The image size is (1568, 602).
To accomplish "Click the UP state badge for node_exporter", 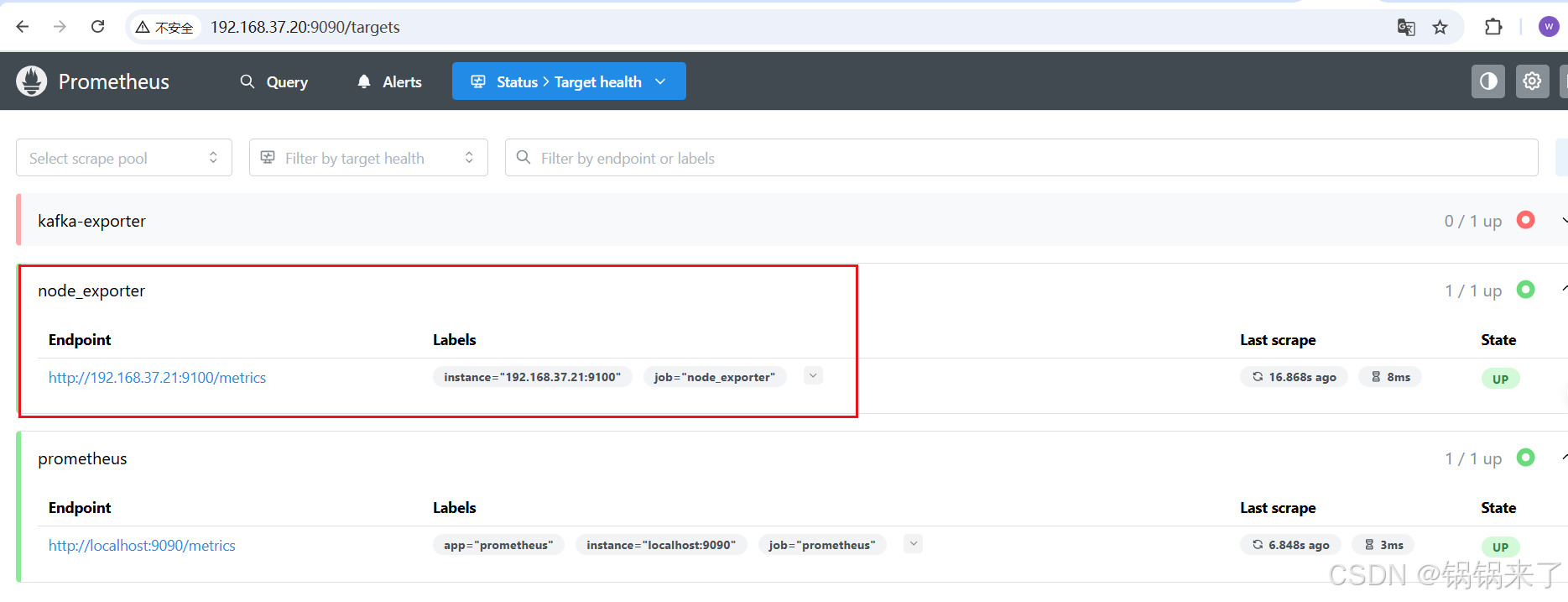I will click(x=1500, y=379).
